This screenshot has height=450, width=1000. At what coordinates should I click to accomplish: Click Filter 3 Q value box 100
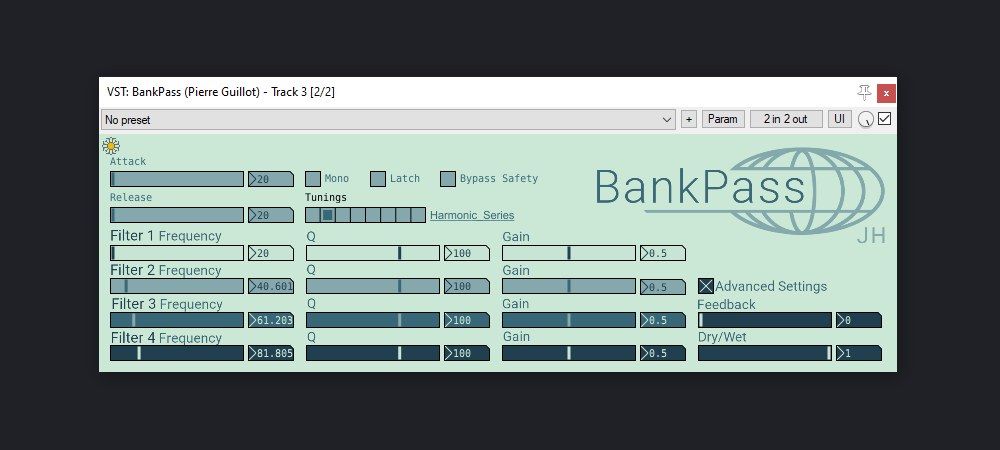(x=467, y=320)
